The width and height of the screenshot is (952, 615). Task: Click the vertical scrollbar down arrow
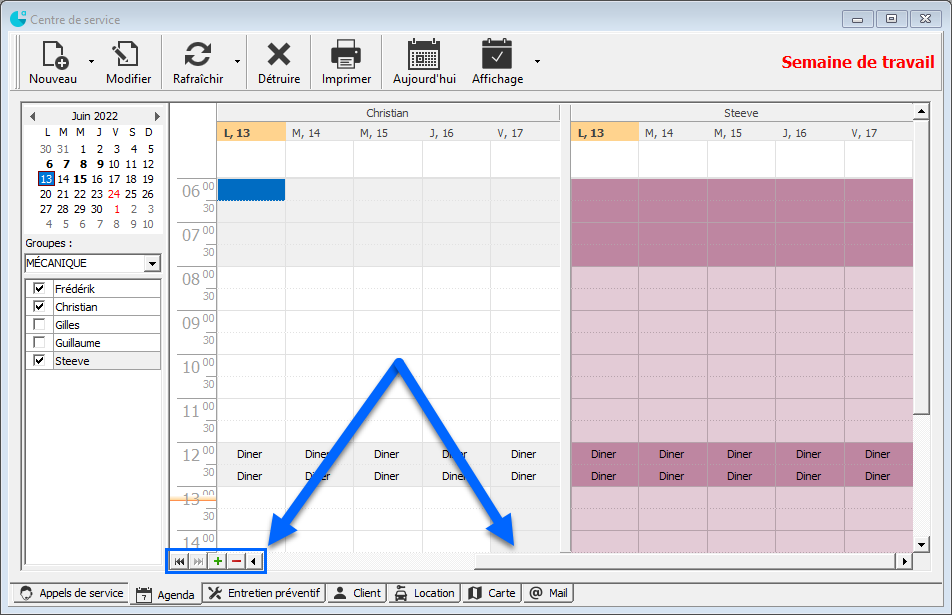point(922,544)
